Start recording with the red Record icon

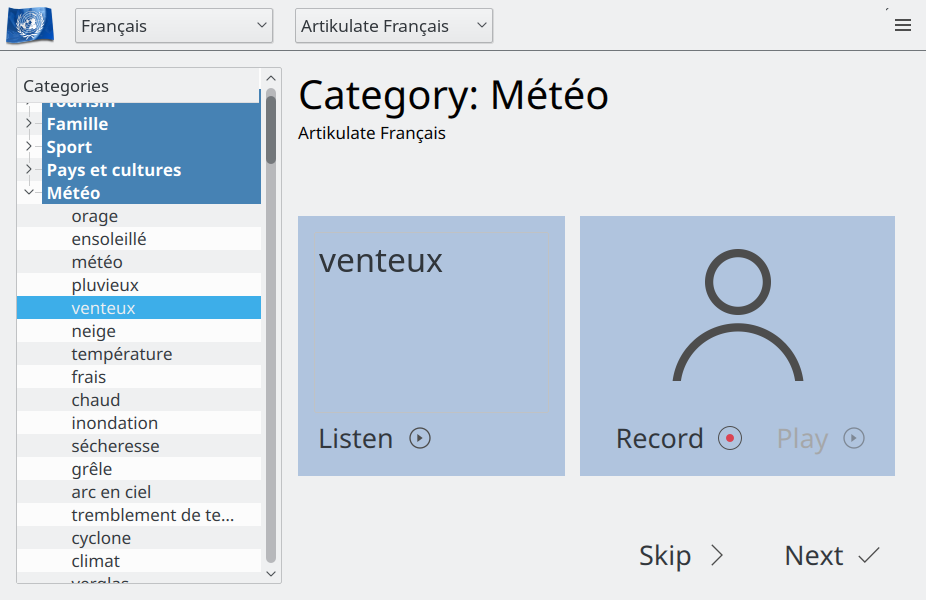[730, 438]
